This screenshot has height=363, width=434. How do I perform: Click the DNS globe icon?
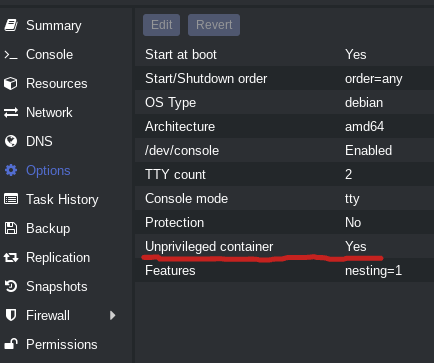click(11, 141)
